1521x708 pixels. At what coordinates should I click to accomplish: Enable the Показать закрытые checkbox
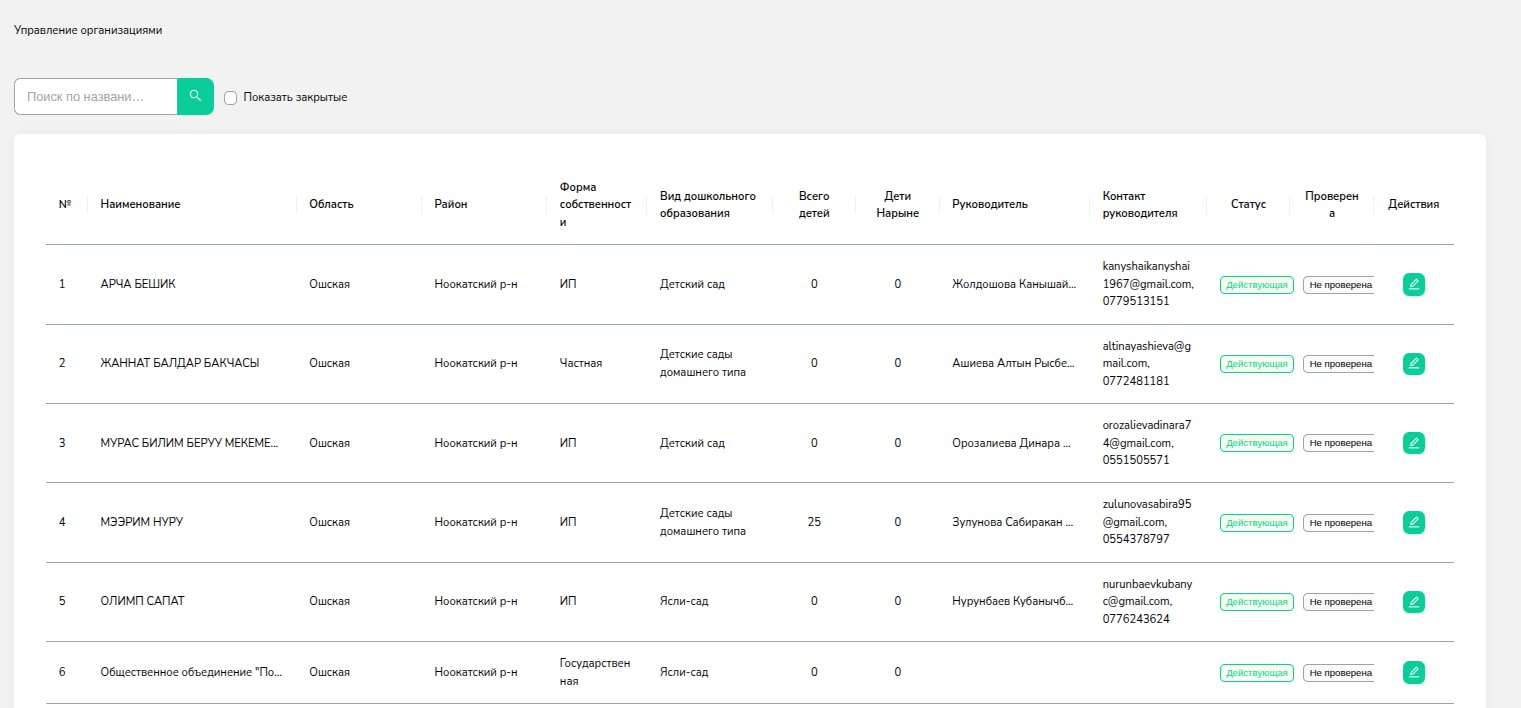tap(231, 98)
